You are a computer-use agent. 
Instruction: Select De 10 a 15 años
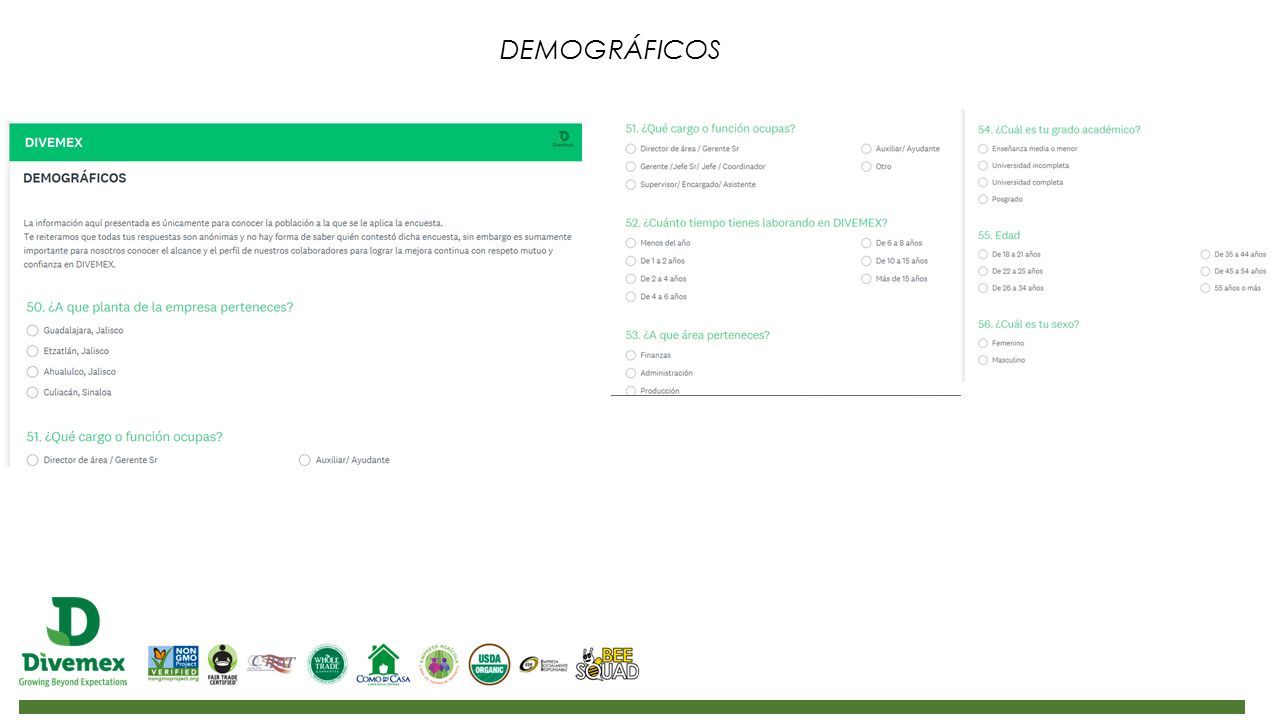point(866,261)
